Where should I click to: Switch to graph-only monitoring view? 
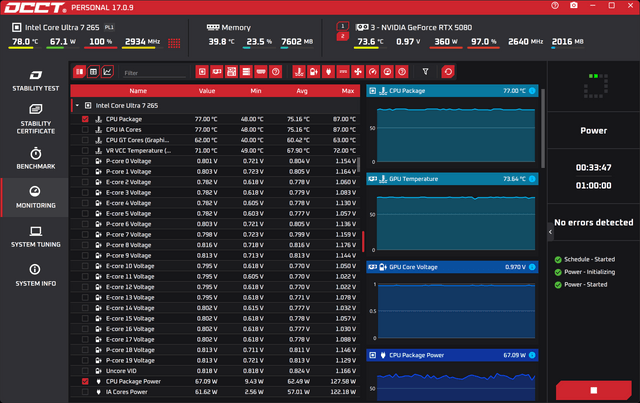tap(107, 72)
